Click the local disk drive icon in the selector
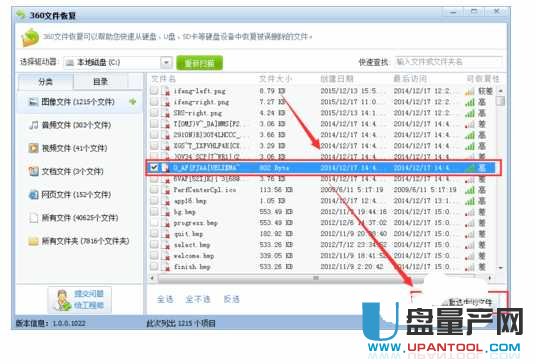Screen dimensions: 536x364 coord(69,63)
